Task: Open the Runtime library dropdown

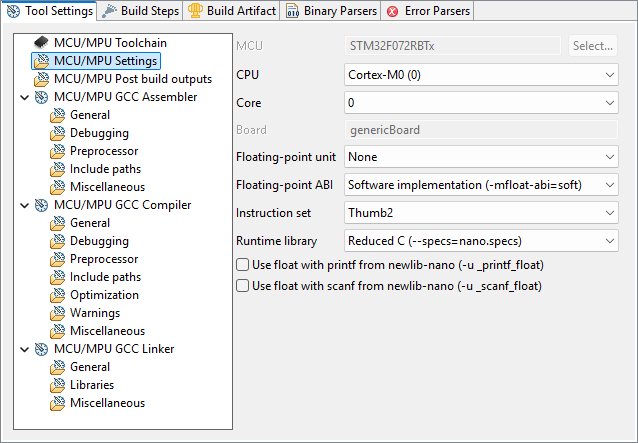Action: coord(481,241)
